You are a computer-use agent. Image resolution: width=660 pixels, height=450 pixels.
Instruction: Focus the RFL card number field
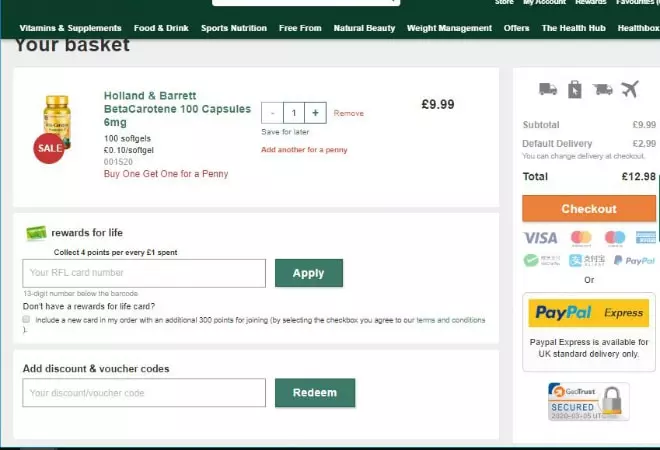pyautogui.click(x=144, y=273)
